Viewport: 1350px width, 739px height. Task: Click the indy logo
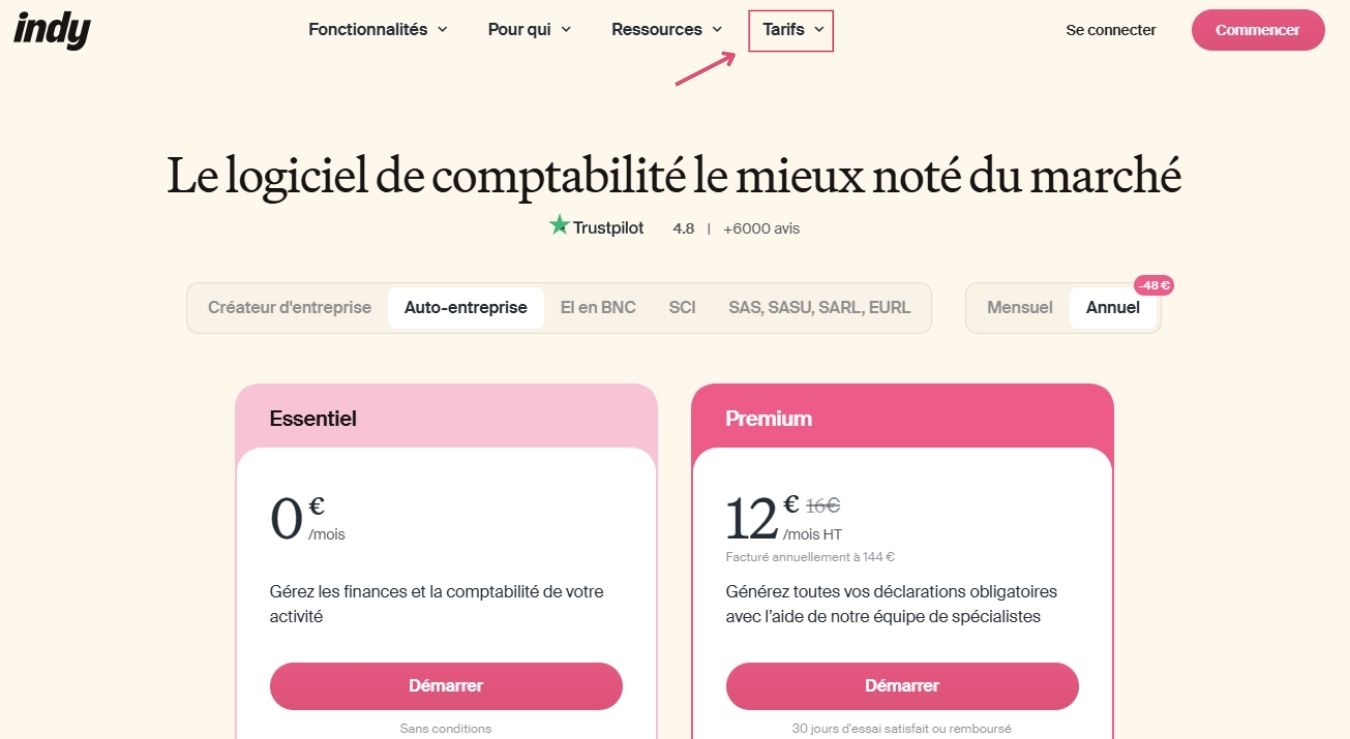[52, 30]
